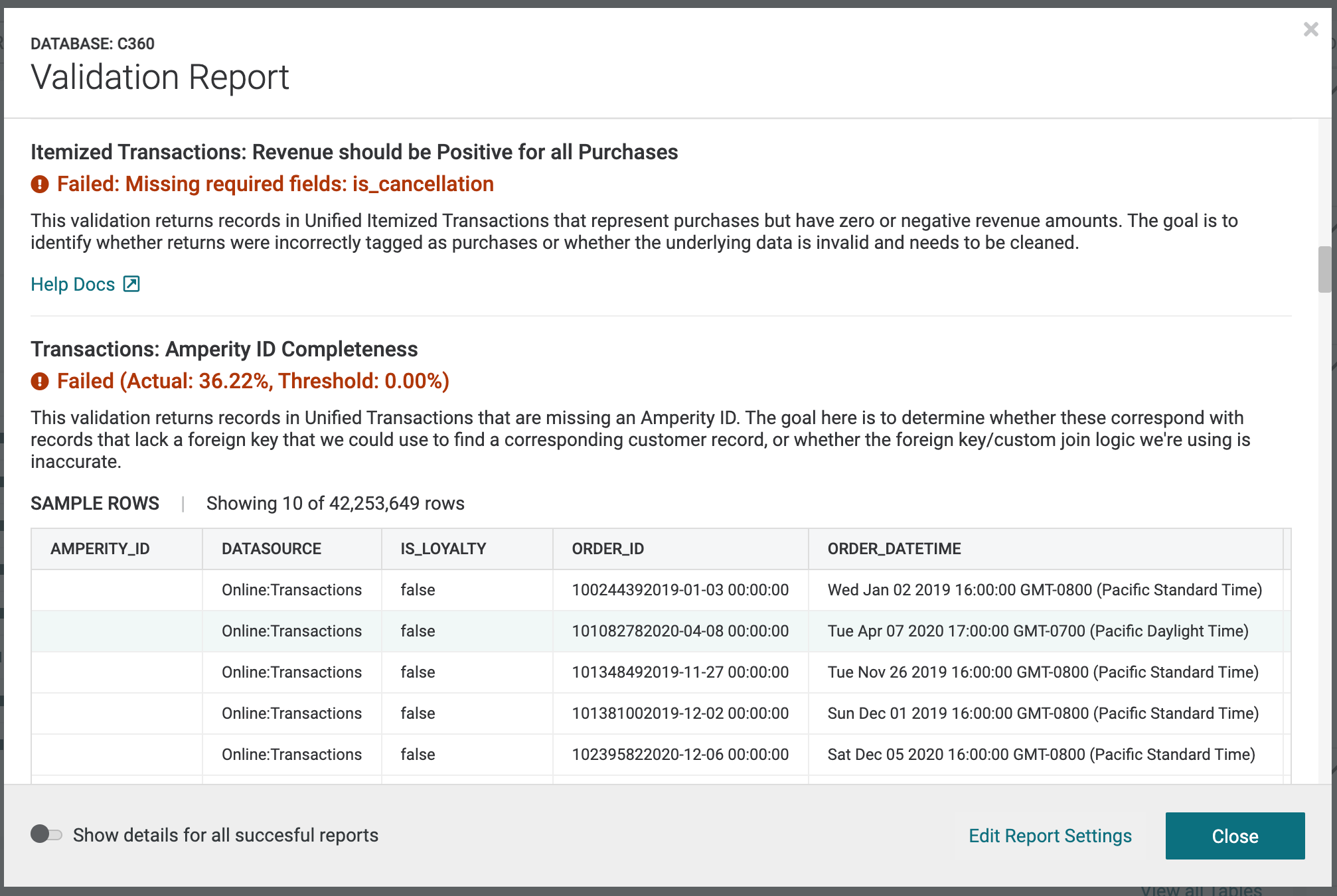
Task: Click the false value in the Dec 05 2020 row
Action: pyautogui.click(x=418, y=755)
